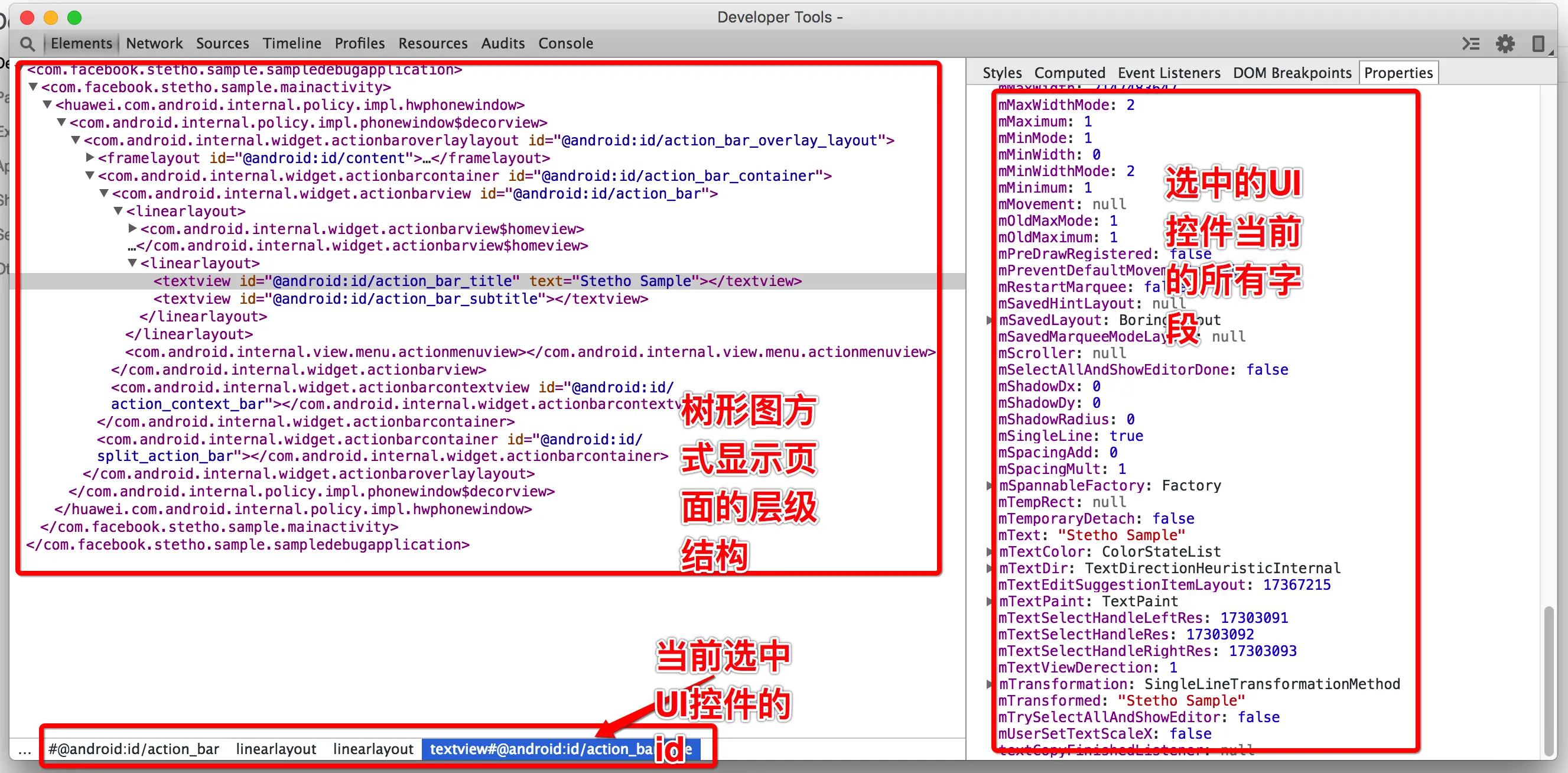Expand the mSpannableFactory property

990,486
